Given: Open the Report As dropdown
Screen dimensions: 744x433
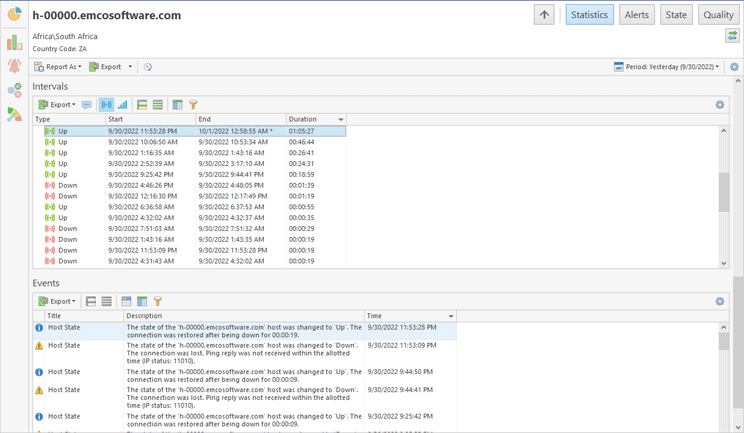Looking at the screenshot, I should point(58,67).
